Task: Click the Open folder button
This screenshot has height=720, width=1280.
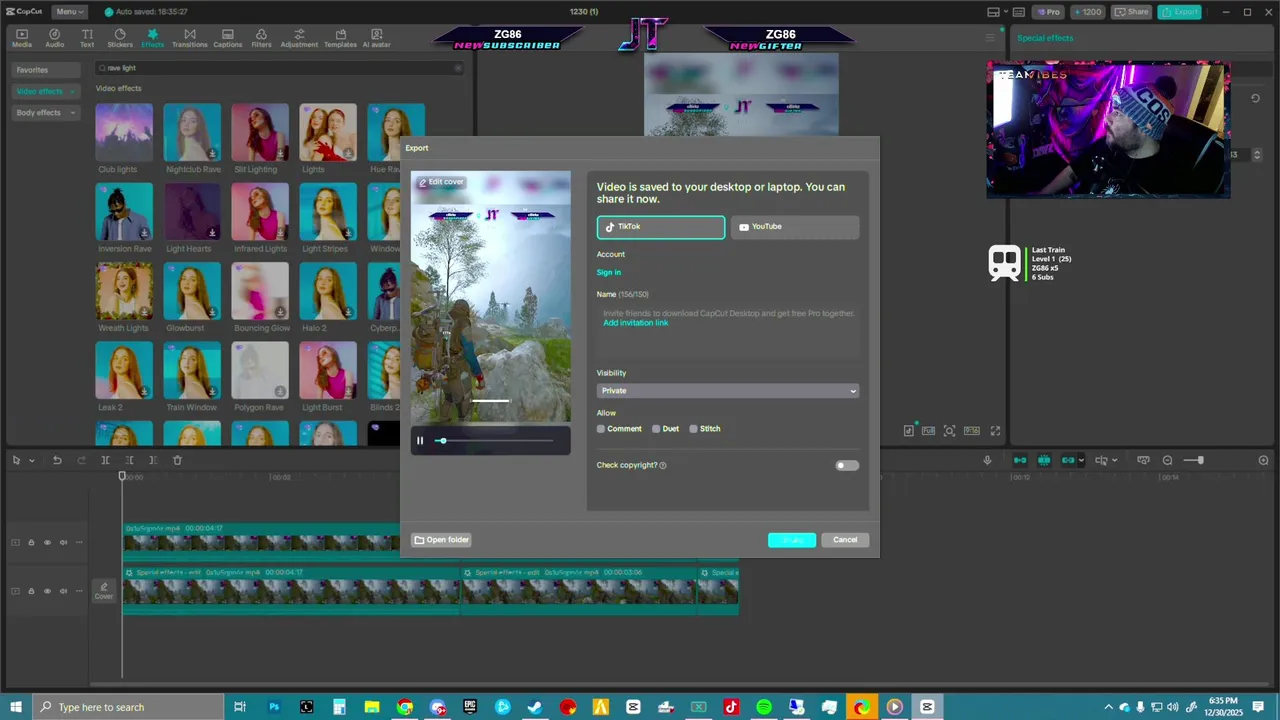Action: 442,540
